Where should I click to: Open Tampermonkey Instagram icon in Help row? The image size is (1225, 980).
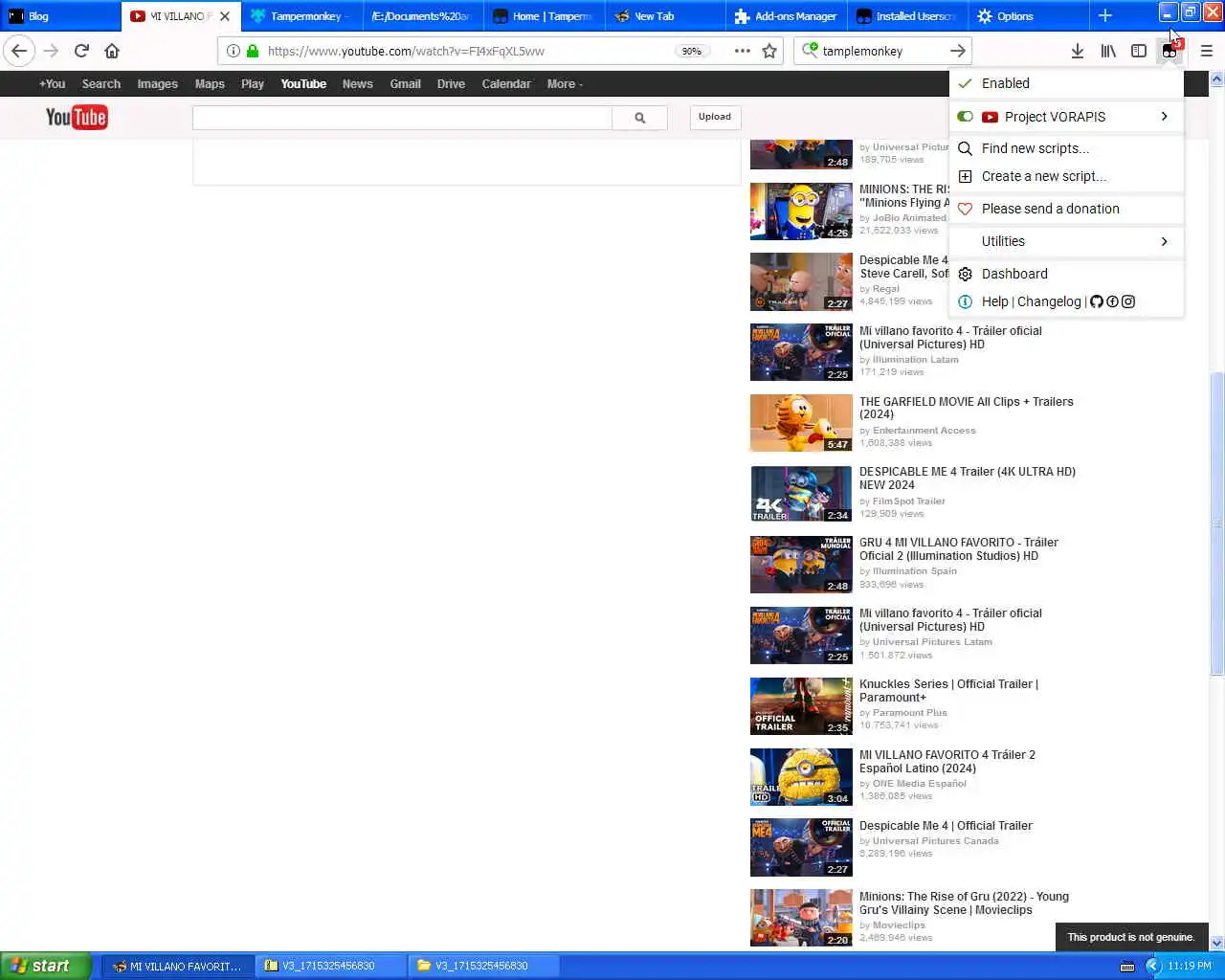[1128, 301]
